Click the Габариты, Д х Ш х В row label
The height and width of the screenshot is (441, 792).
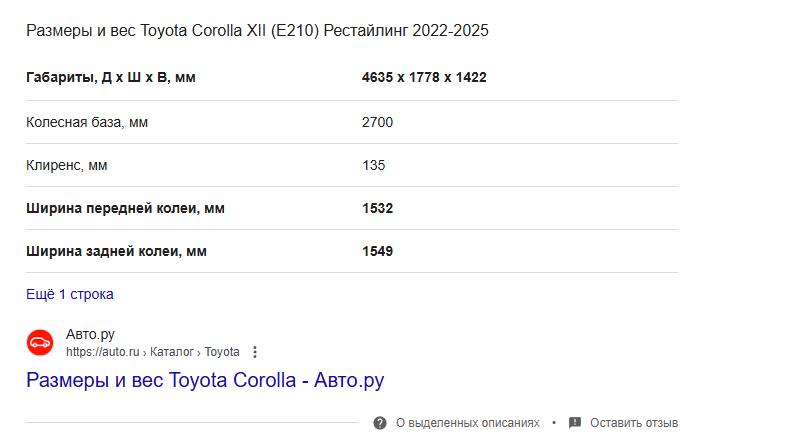pos(111,77)
